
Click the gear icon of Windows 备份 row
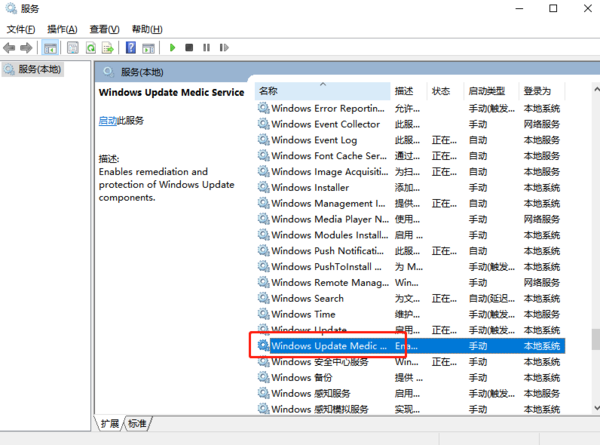(263, 377)
